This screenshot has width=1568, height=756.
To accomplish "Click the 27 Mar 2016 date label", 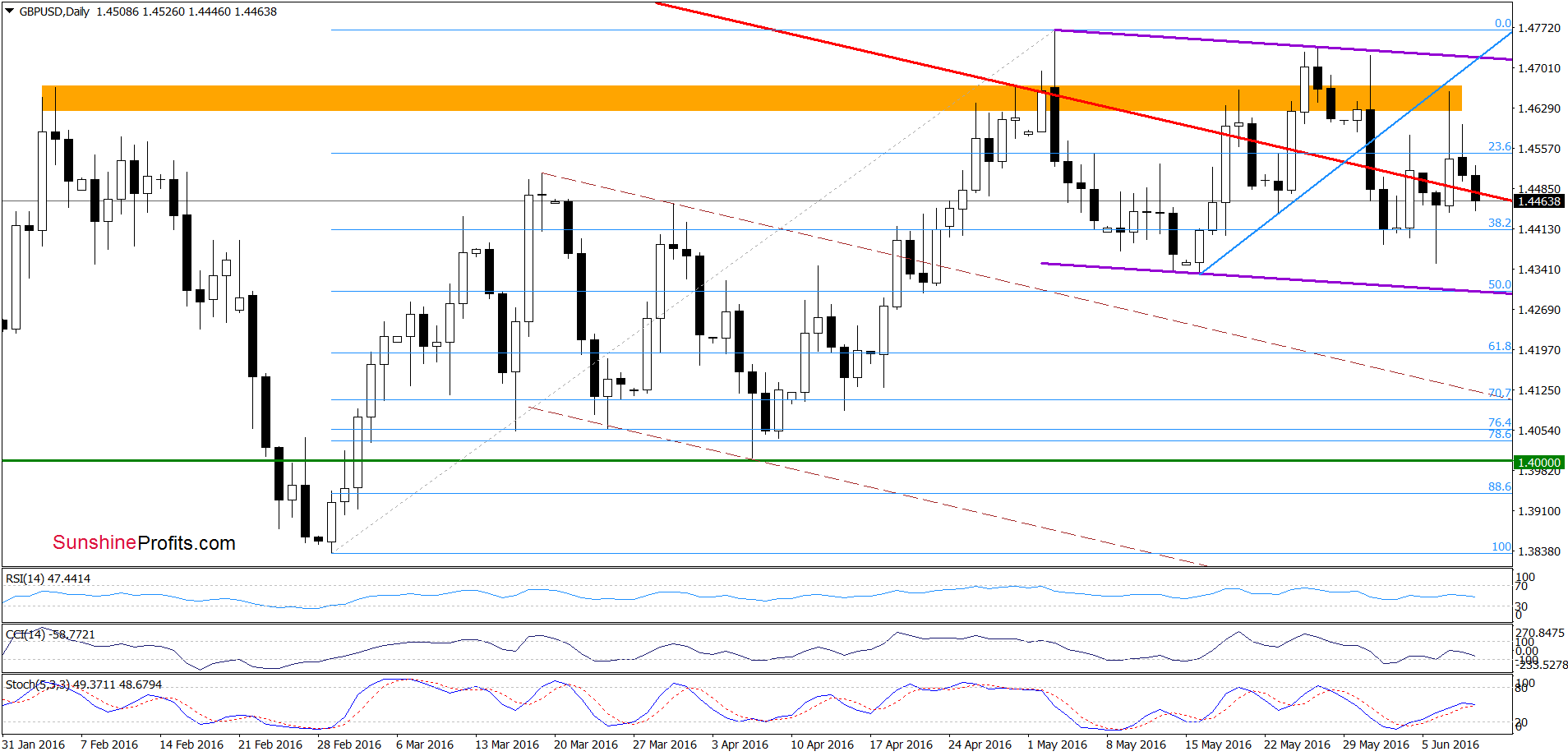I will coord(665,744).
